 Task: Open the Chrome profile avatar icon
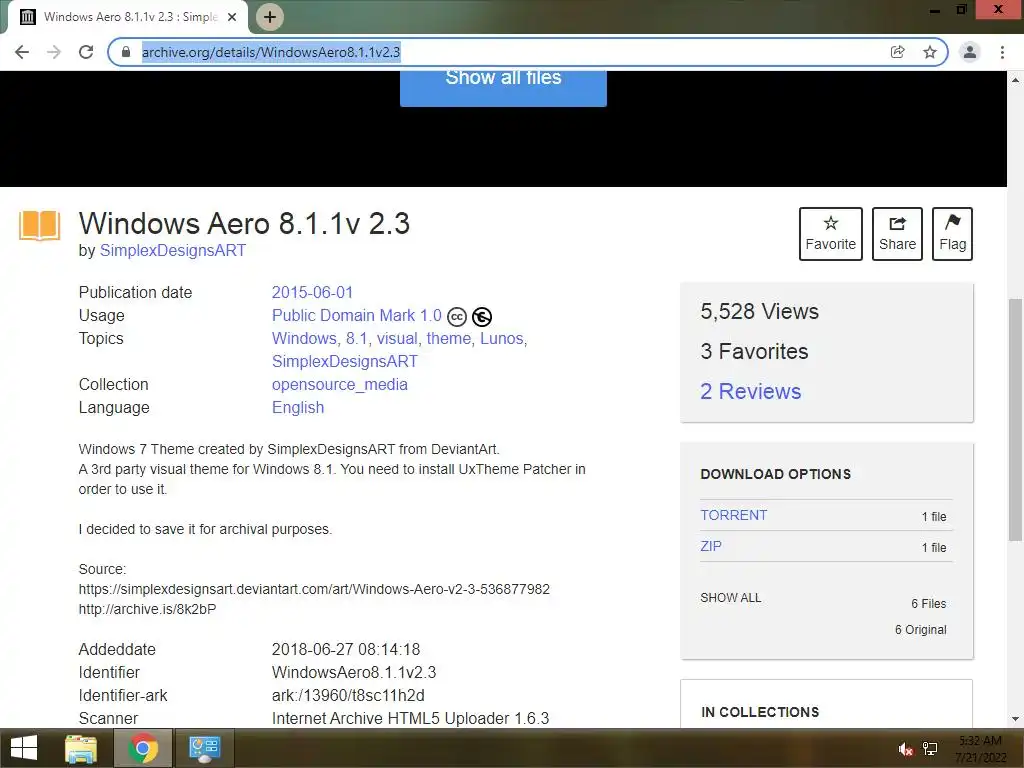point(970,52)
